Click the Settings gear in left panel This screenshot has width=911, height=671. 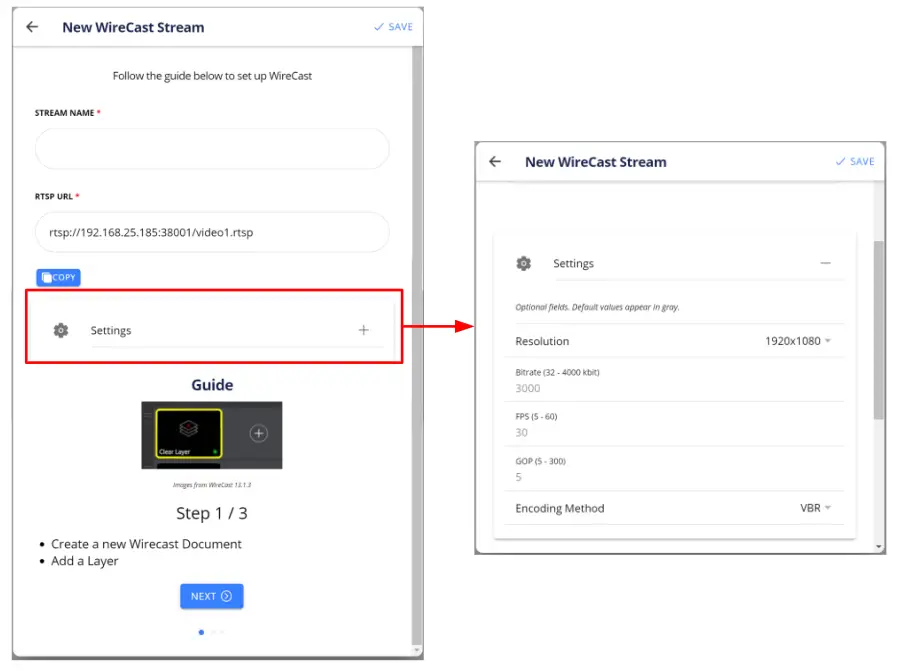coord(60,330)
